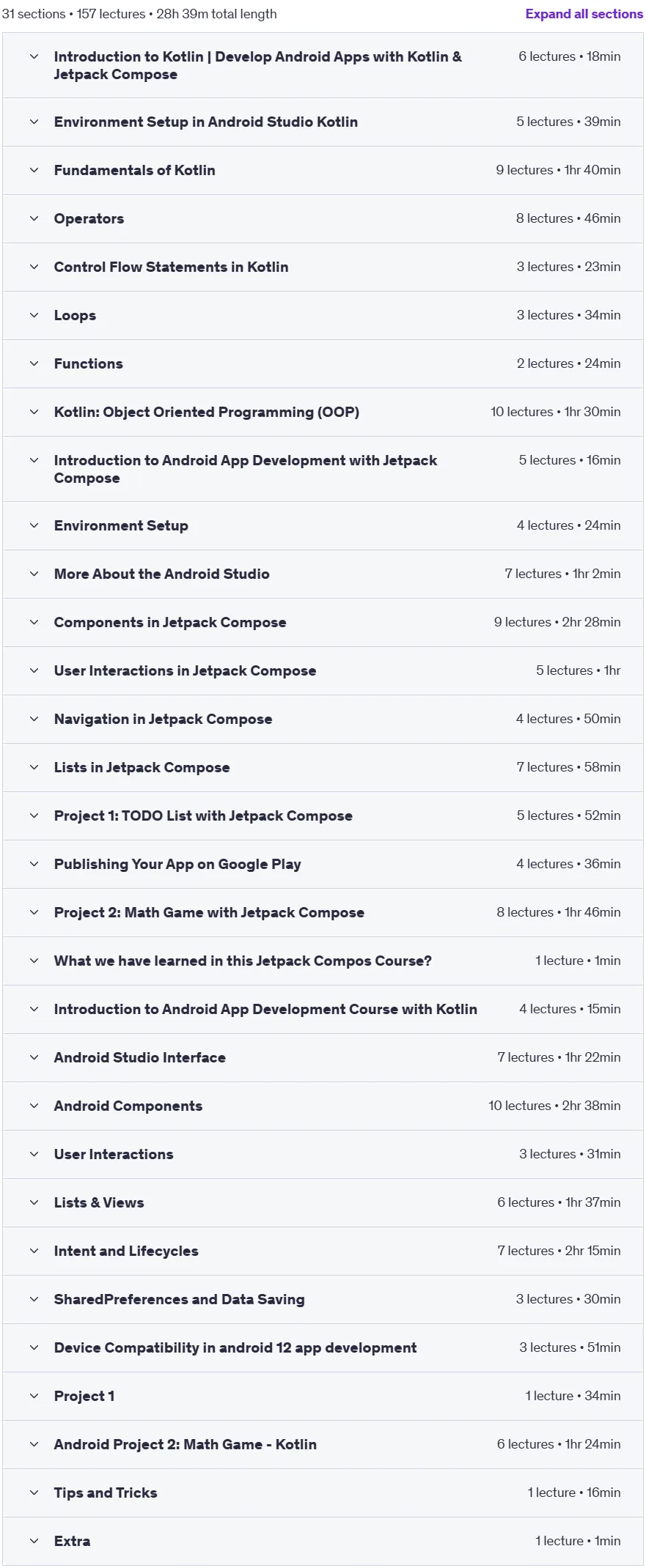This screenshot has height=1568, width=646.
Task: Click '7 lectures • 58min' text
Action: 568,767
